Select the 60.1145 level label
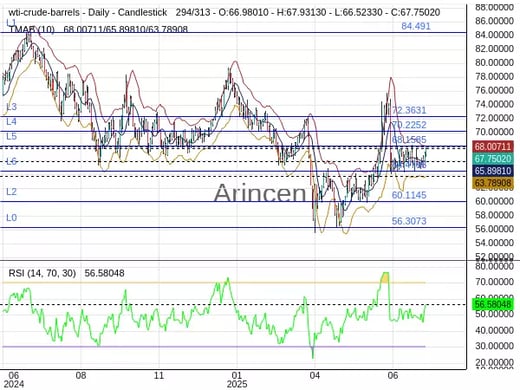Image resolution: width=520 pixels, height=390 pixels. [x=409, y=195]
